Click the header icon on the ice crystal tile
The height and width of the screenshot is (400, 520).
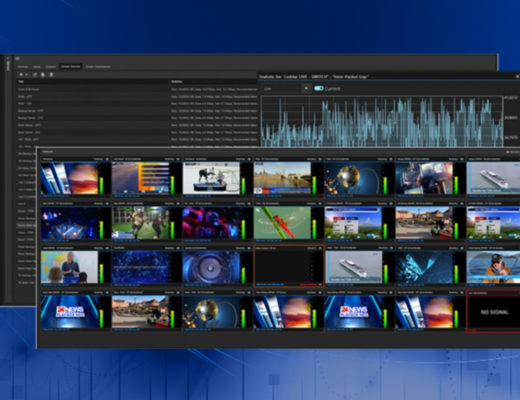click(x=461, y=248)
